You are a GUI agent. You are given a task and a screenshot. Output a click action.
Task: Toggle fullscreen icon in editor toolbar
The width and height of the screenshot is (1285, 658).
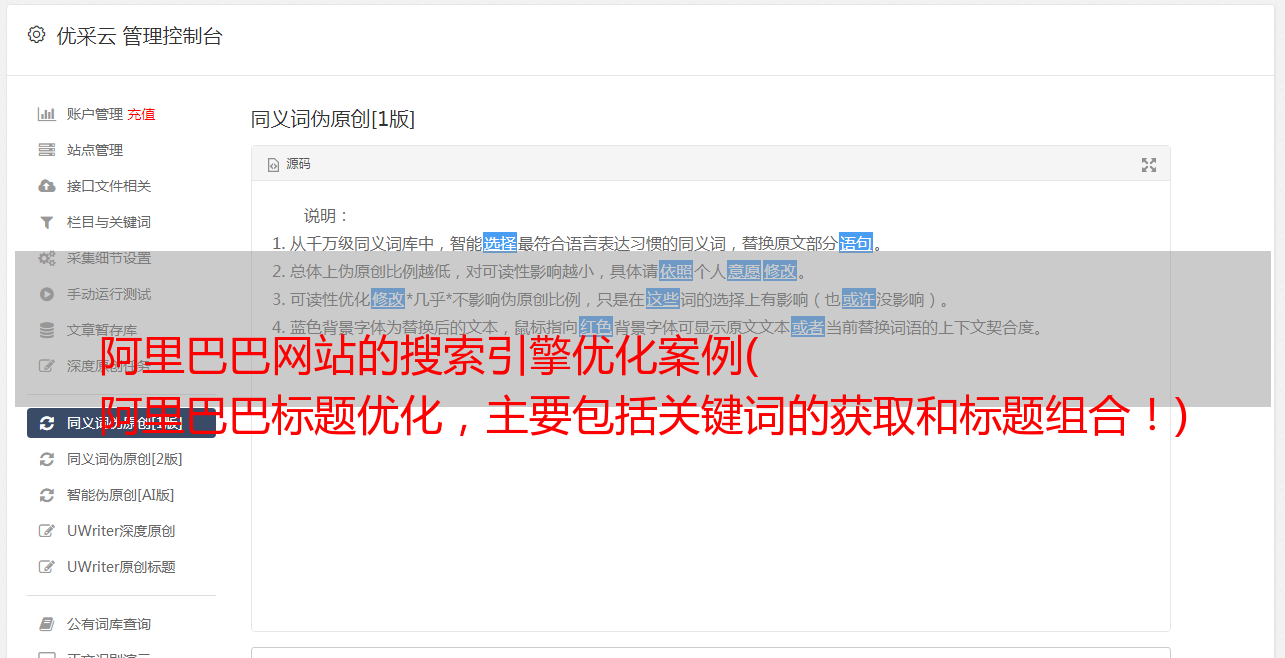1149,165
